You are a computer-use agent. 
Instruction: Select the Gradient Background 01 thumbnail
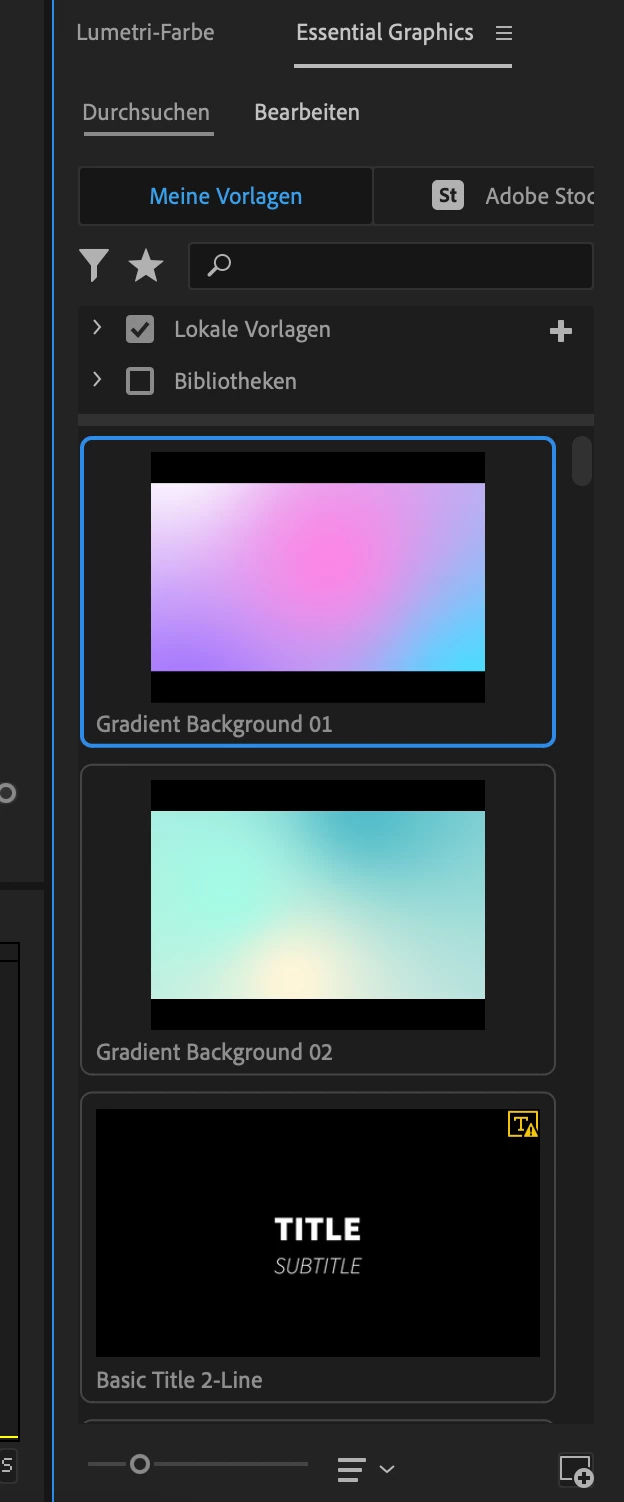(318, 577)
